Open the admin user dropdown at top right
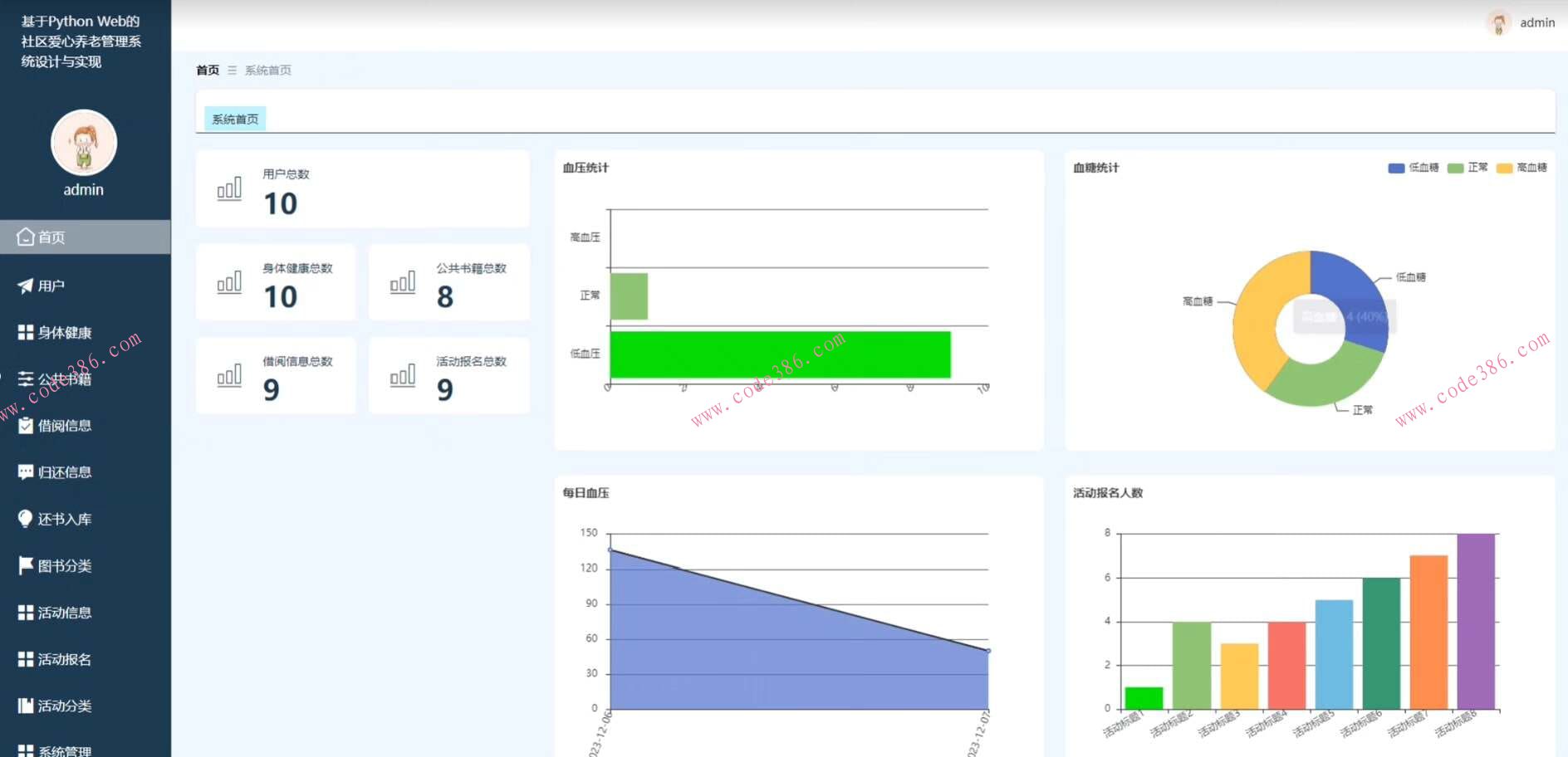The height and width of the screenshot is (757, 1568). tap(1521, 22)
